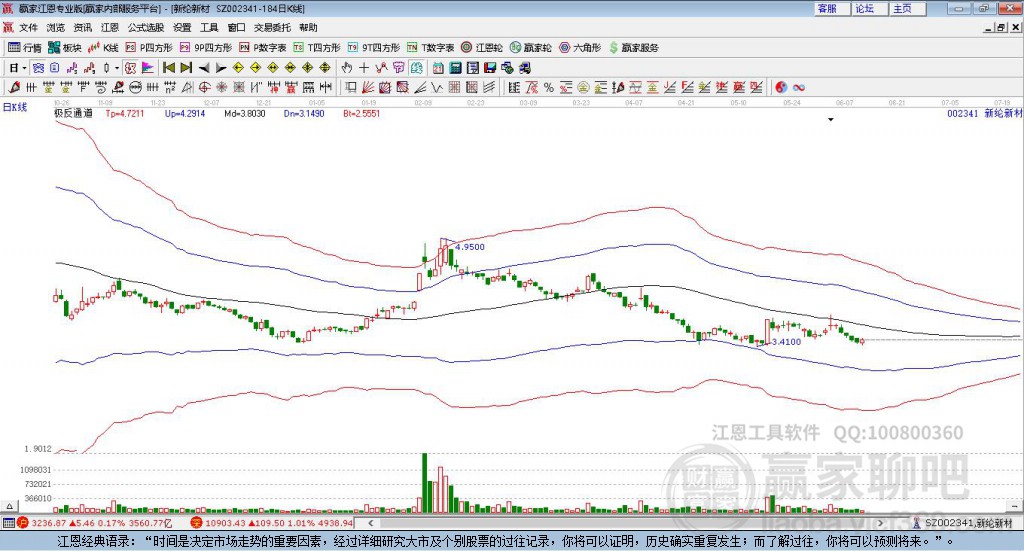Select the percent % retracement tool
Image resolution: width=1024 pixels, height=551 pixels.
click(x=549, y=87)
